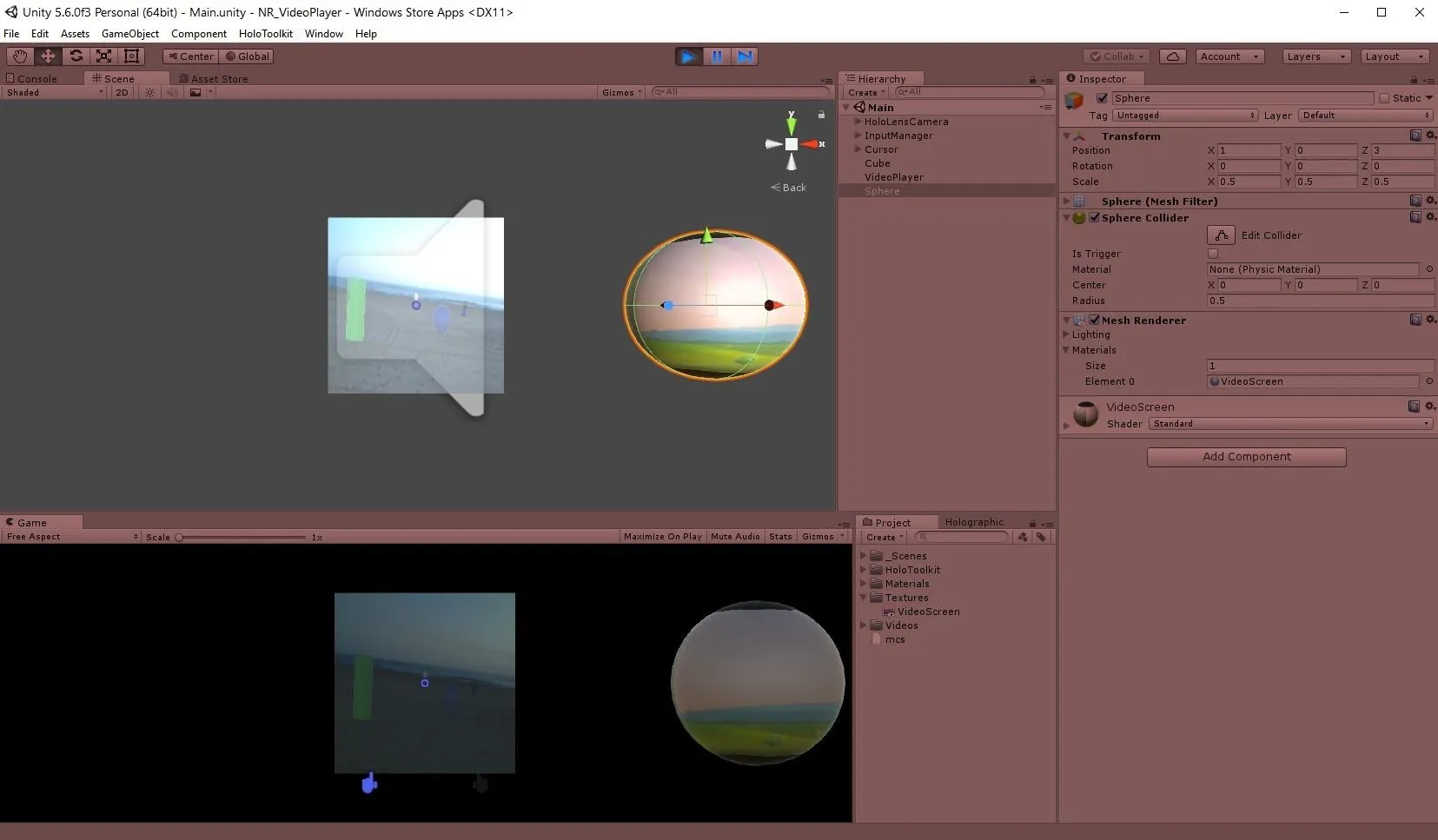Open Shader Standard dropdown
The height and width of the screenshot is (840, 1438).
[1290, 424]
